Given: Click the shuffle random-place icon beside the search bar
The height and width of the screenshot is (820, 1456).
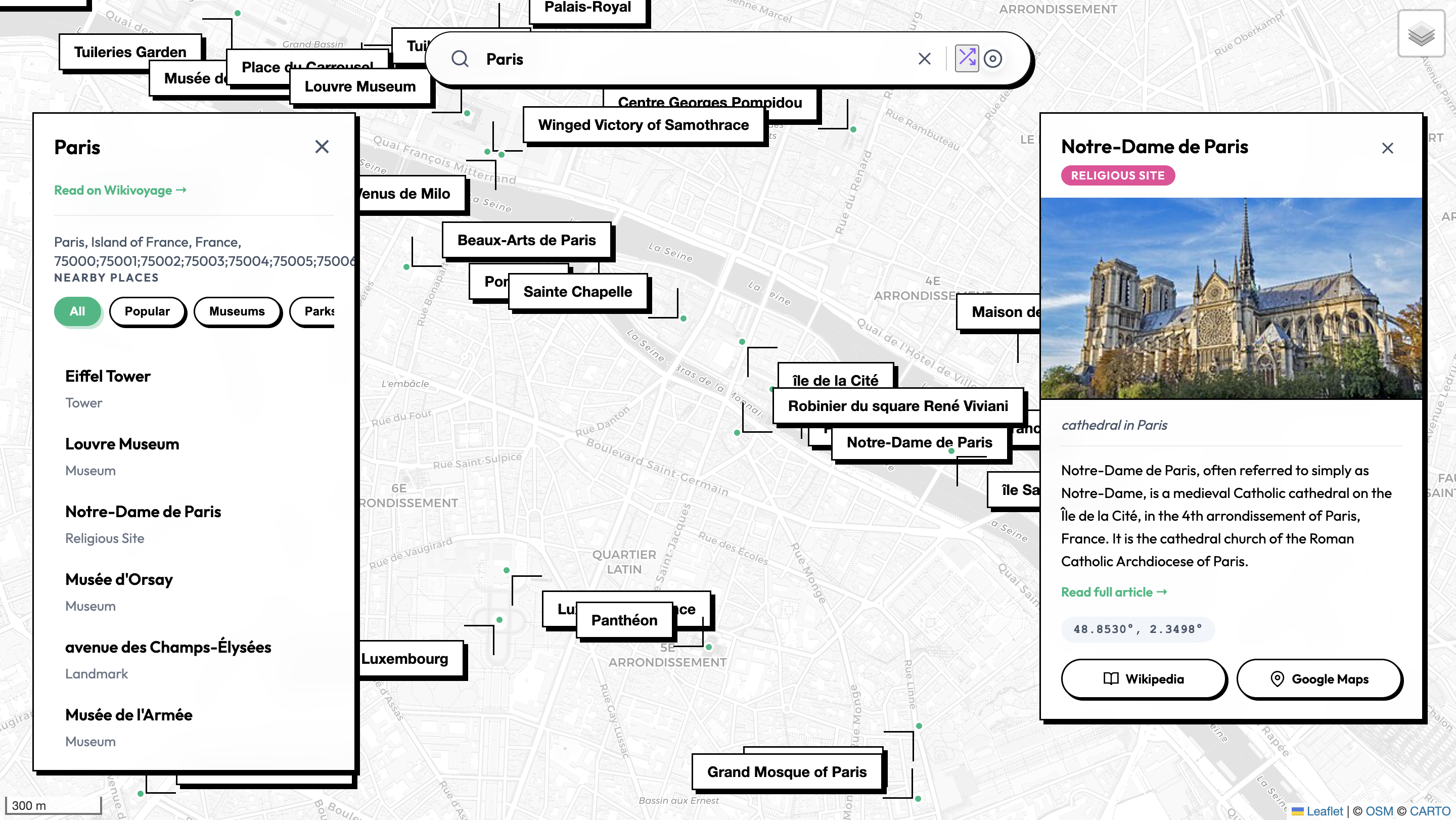Looking at the screenshot, I should (x=967, y=58).
